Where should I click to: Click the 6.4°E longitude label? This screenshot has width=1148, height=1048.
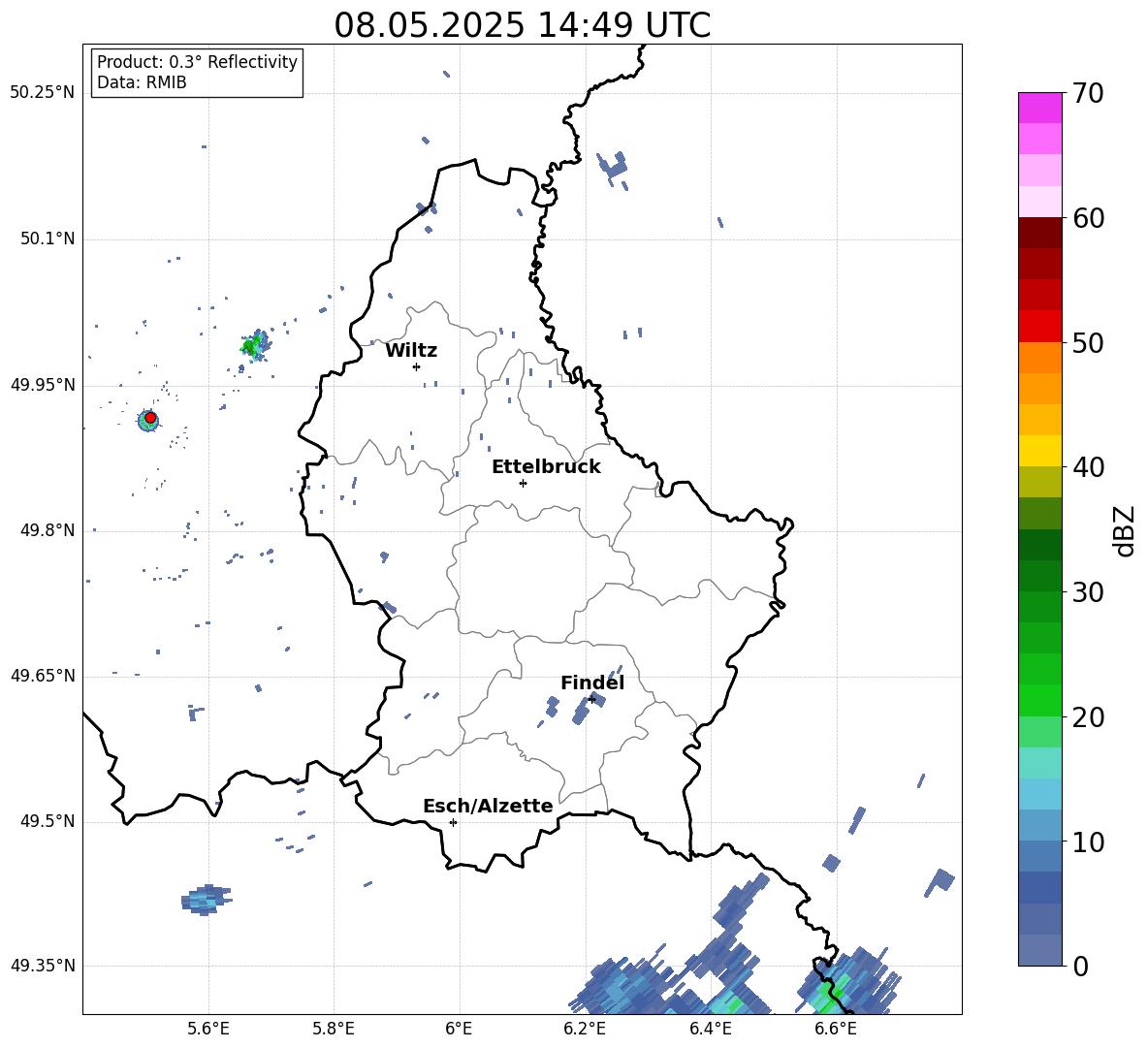[x=710, y=1029]
